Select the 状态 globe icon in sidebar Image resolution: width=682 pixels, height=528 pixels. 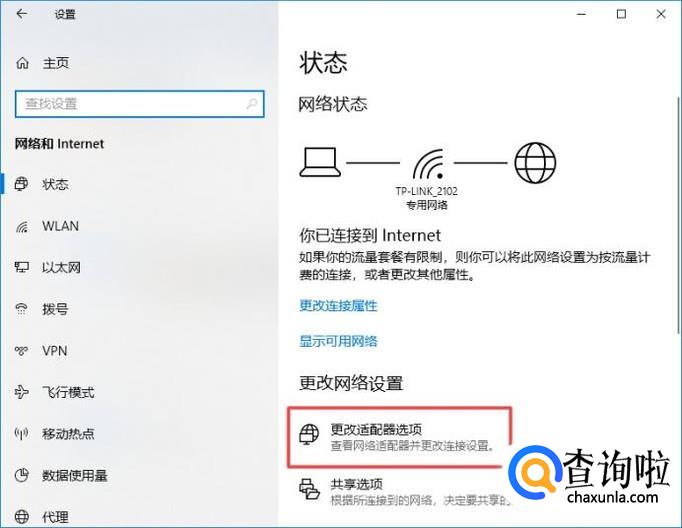coord(22,184)
